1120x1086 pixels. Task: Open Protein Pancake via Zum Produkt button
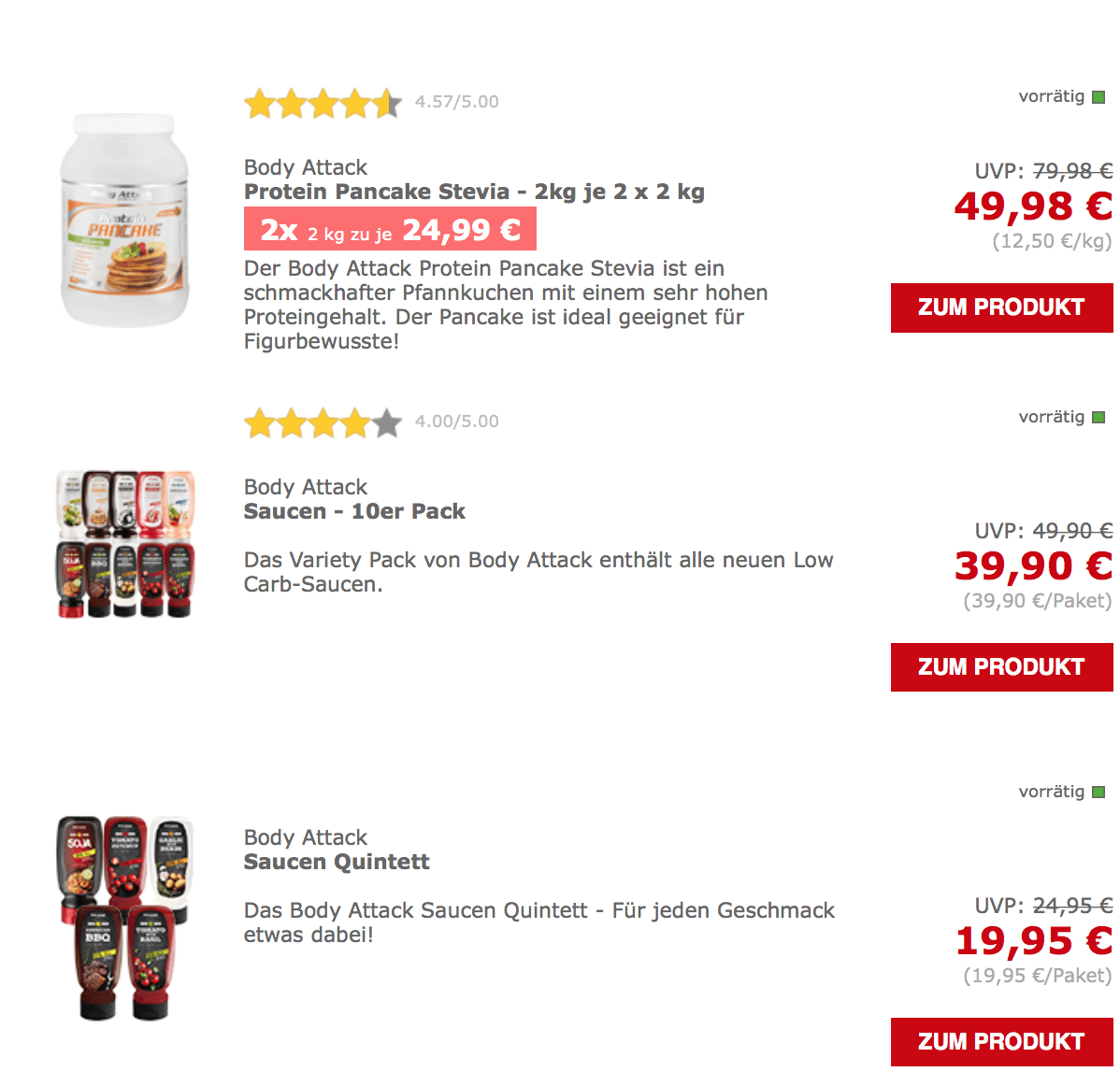1001,307
